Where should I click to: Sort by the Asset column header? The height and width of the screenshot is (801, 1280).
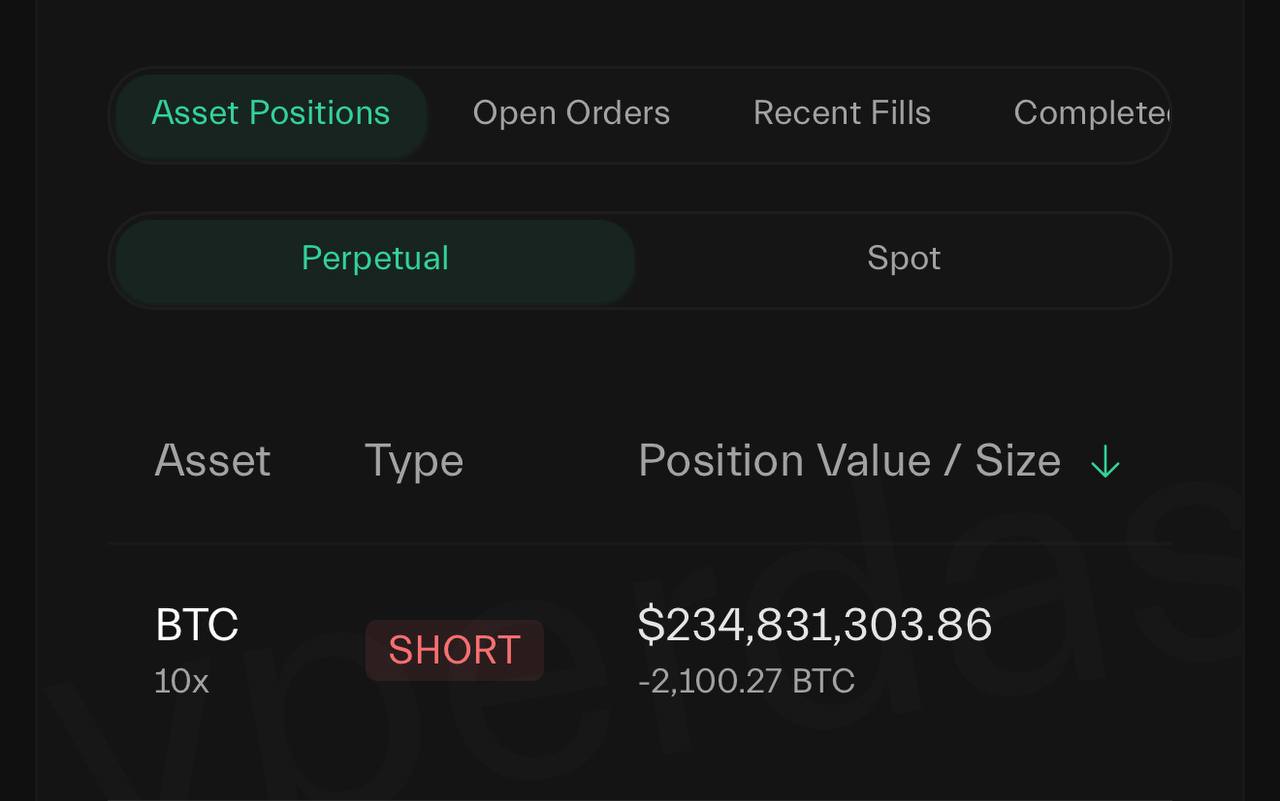pyautogui.click(x=212, y=462)
